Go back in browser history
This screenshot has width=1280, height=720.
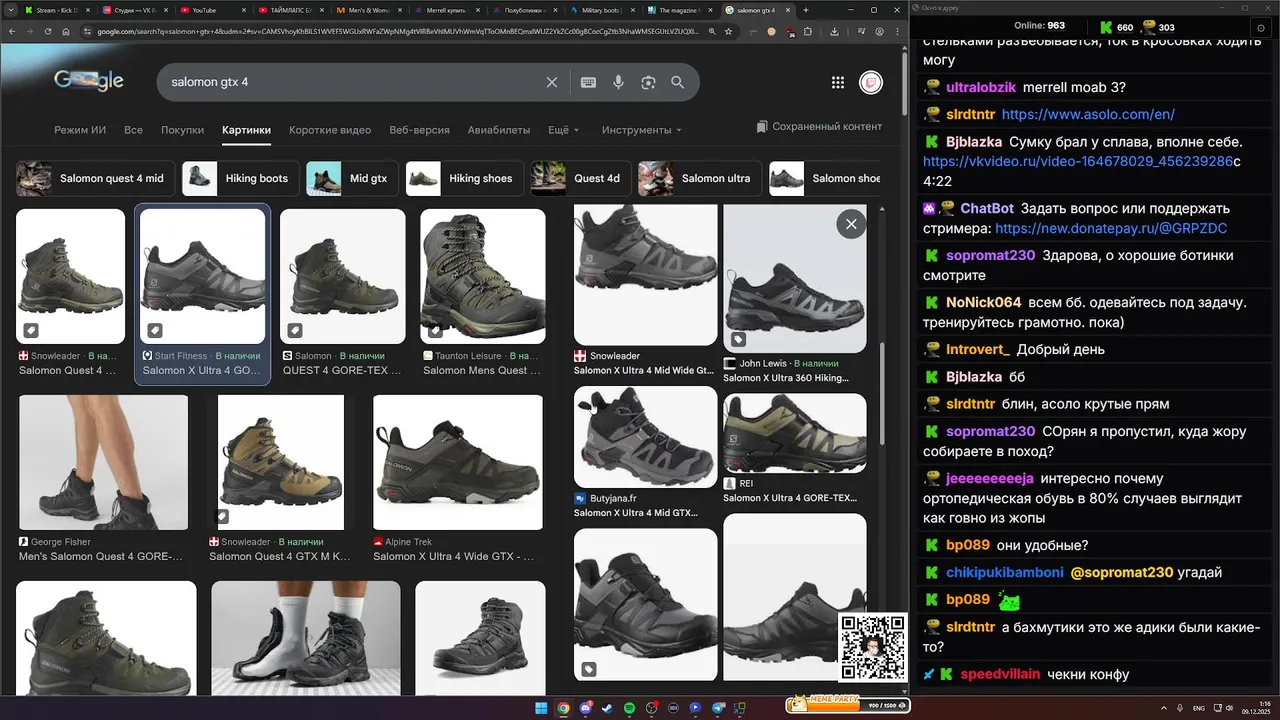11,31
